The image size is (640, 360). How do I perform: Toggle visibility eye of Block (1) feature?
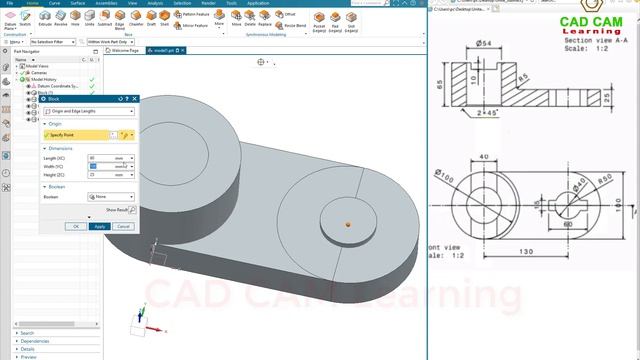tap(29, 93)
